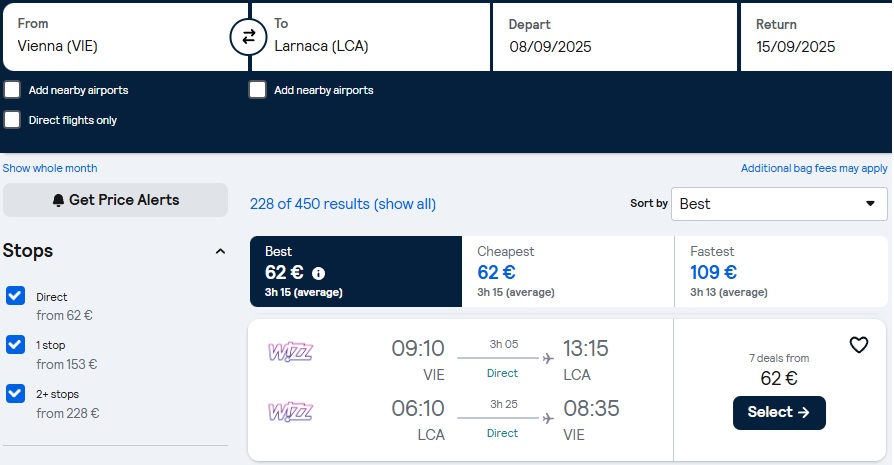This screenshot has height=465, width=894.
Task: Click the outbound Wizz Air logo
Action: click(290, 352)
